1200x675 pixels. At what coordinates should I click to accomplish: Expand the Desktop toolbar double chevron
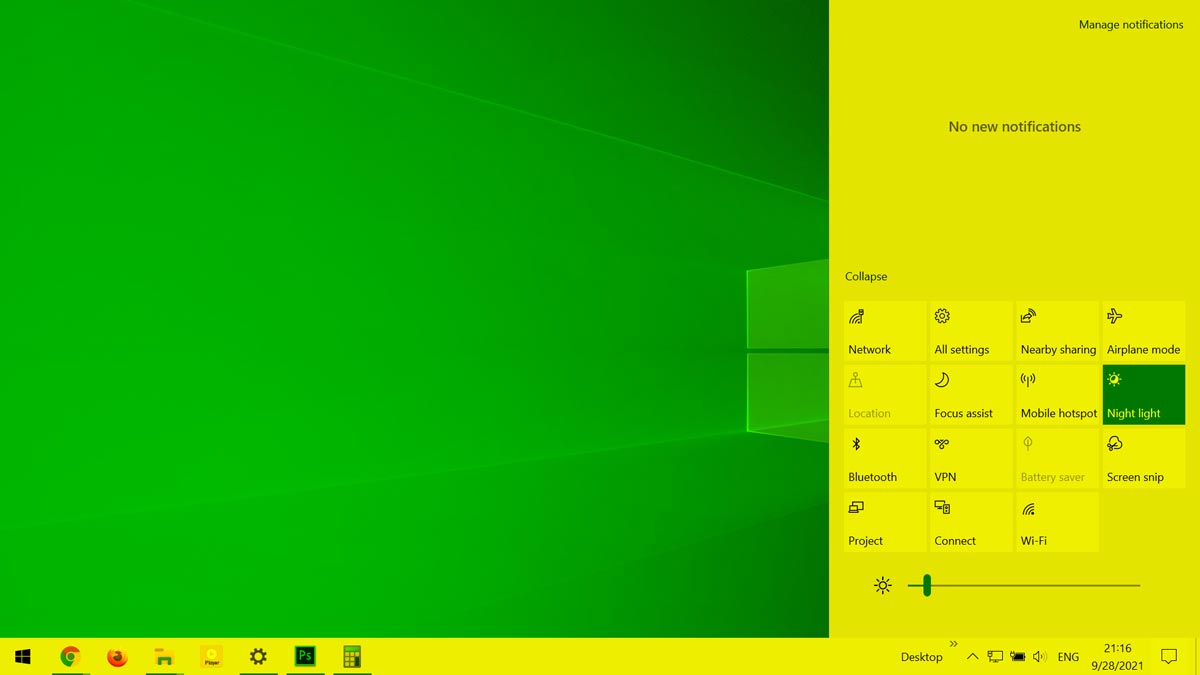pos(953,644)
